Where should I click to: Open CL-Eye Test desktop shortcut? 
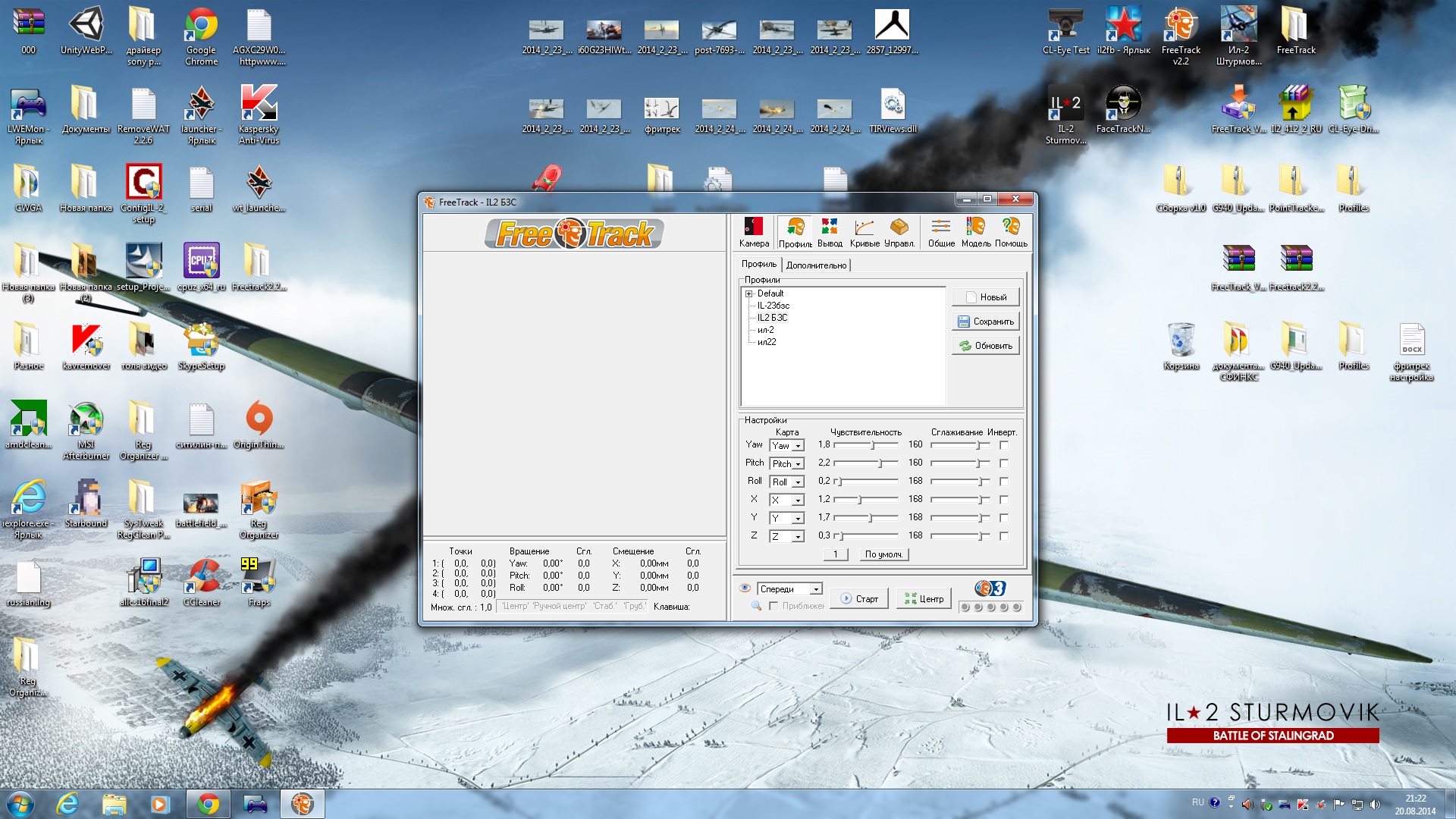coord(1065,31)
